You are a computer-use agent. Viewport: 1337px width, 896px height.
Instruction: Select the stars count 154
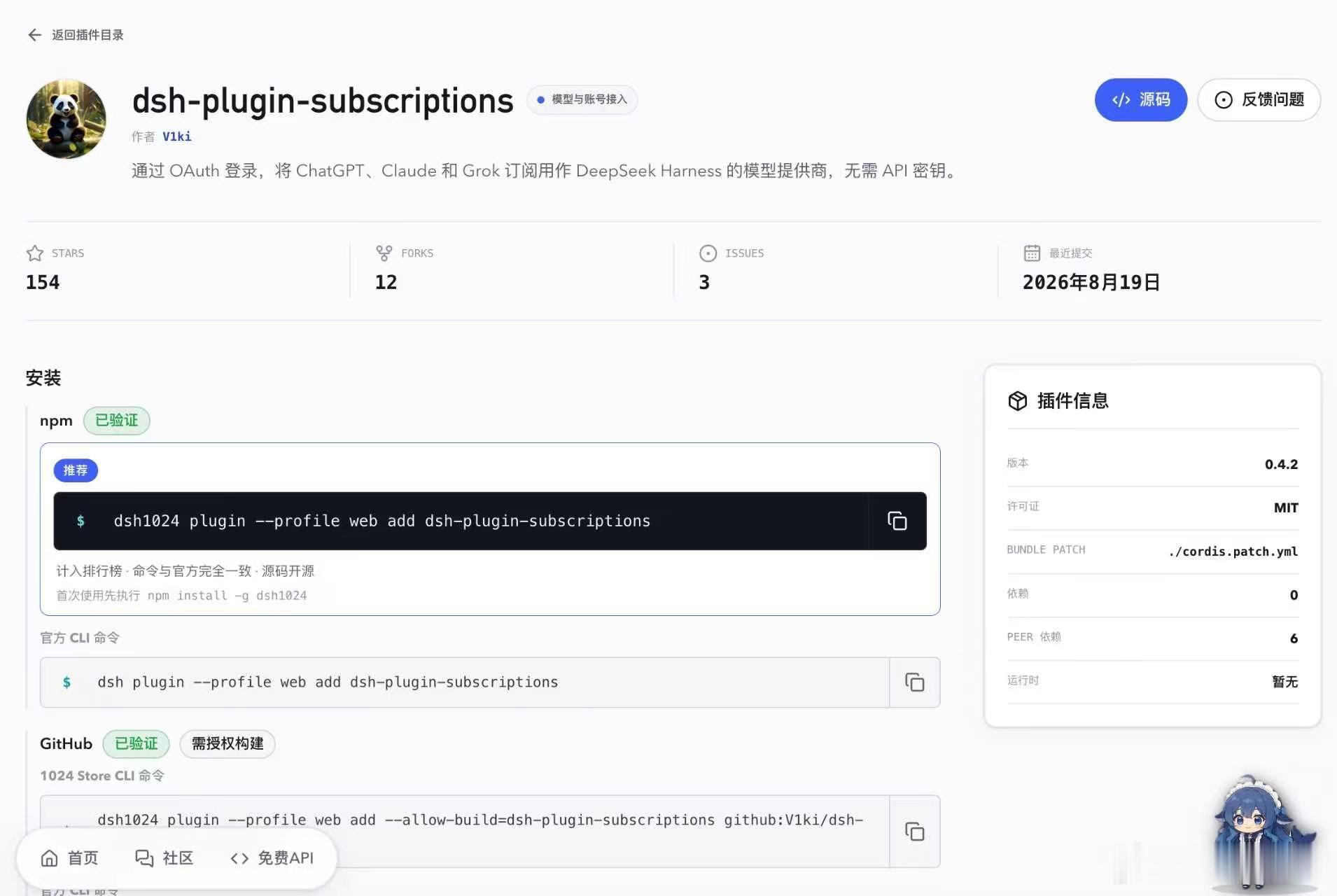pyautogui.click(x=43, y=282)
